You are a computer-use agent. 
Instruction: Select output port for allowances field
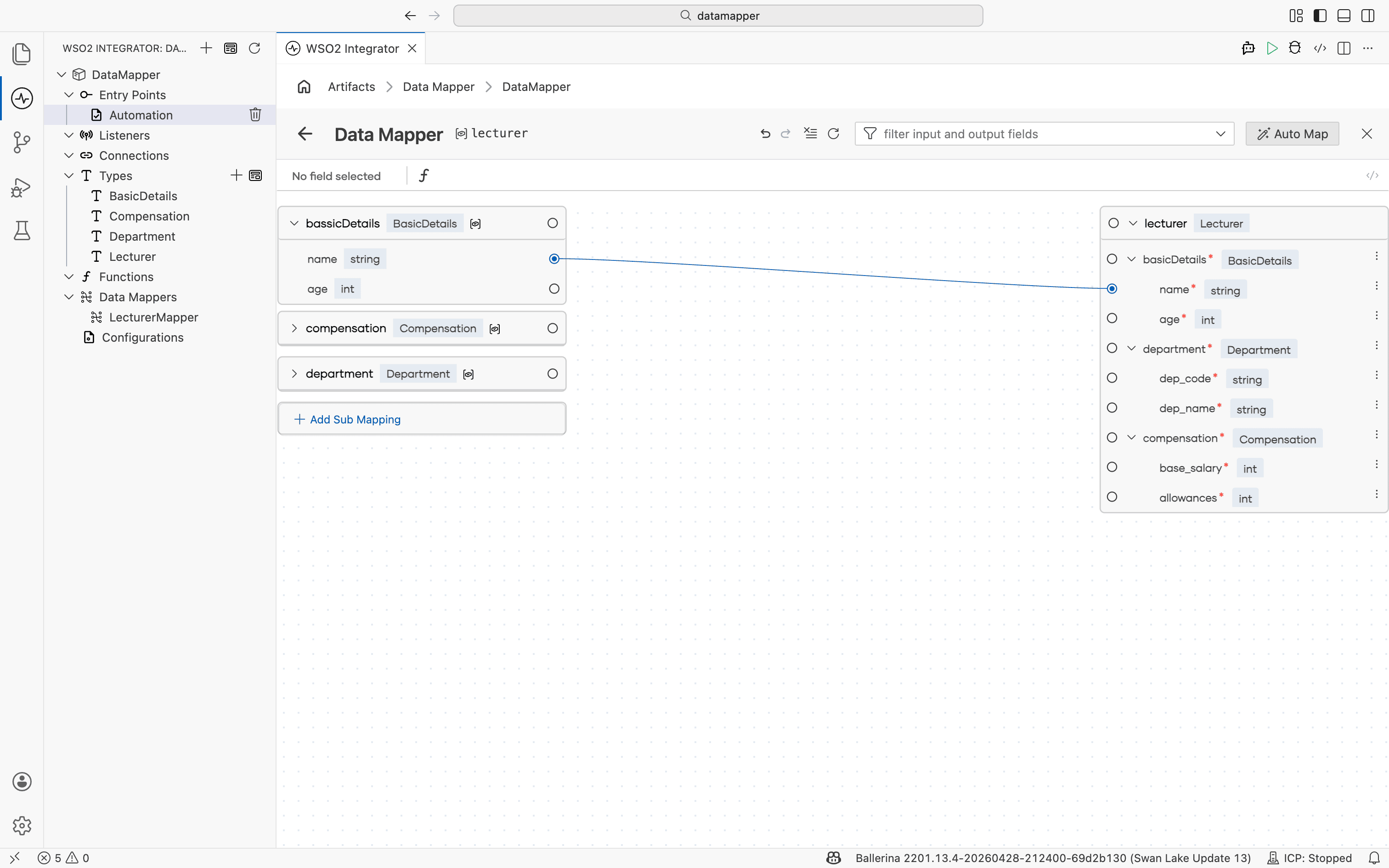tap(1112, 497)
